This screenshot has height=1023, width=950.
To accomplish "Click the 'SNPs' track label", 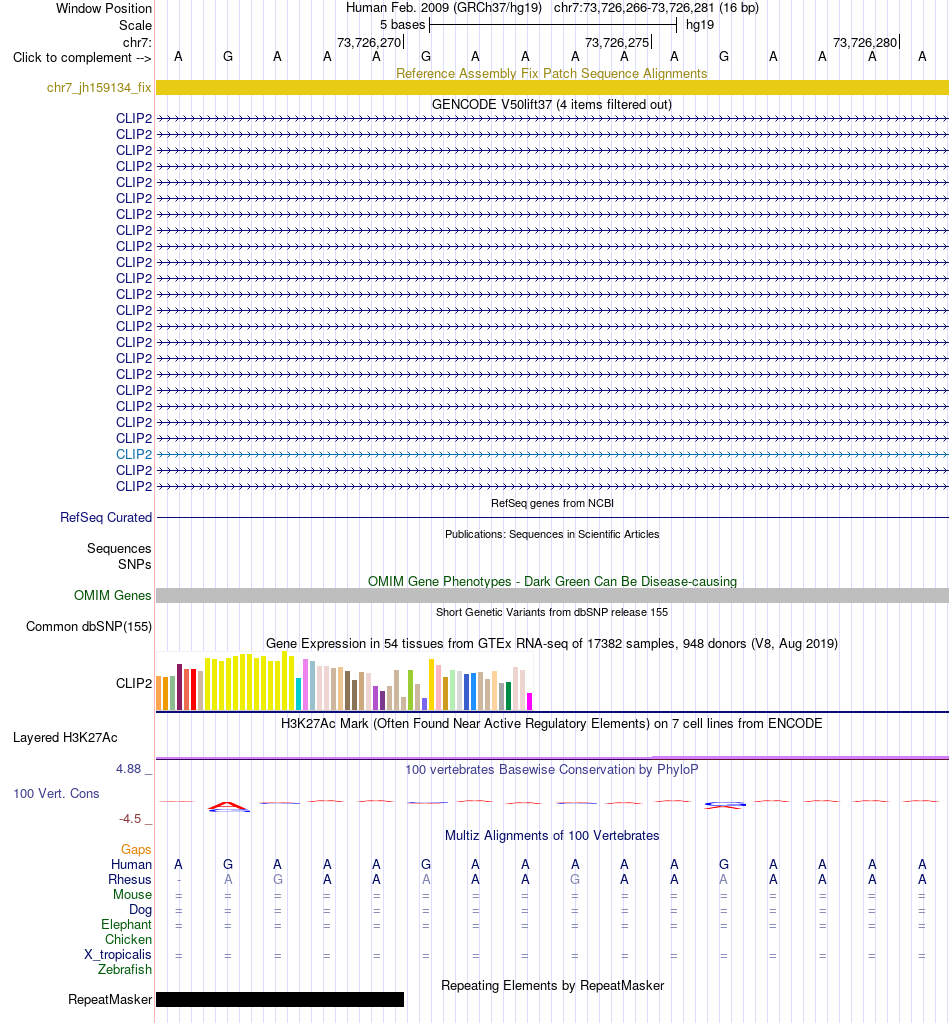I will click(x=134, y=564).
